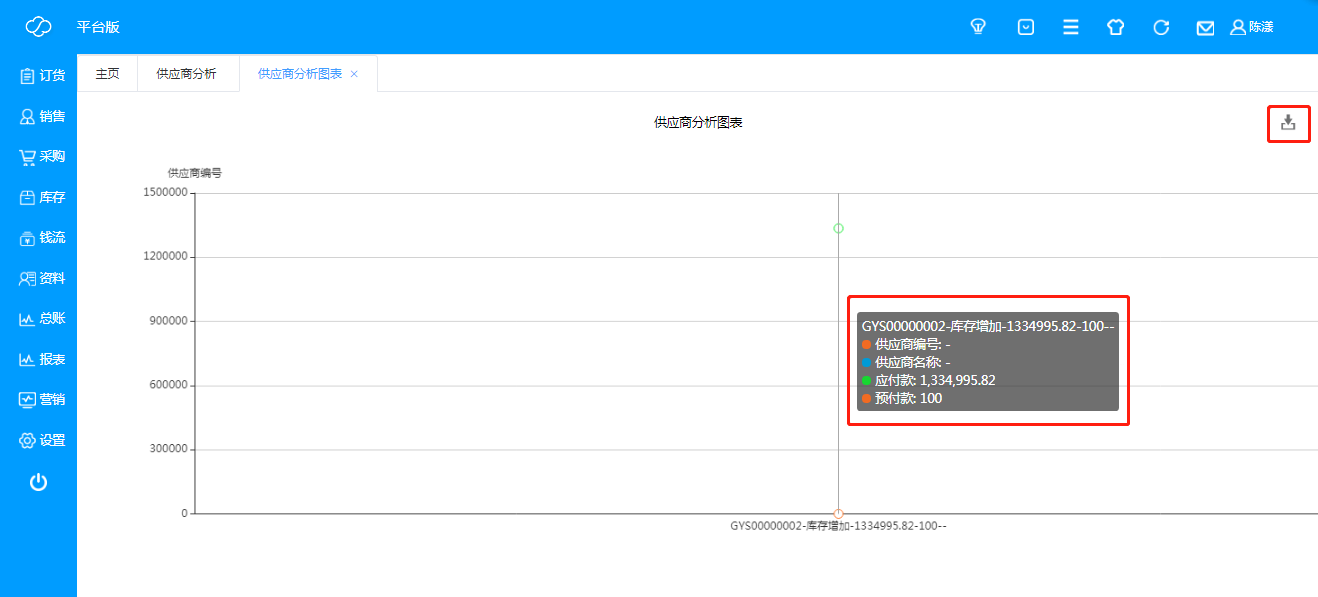Click the 900000 y-axis value
The image size is (1318, 597).
[x=167, y=321]
